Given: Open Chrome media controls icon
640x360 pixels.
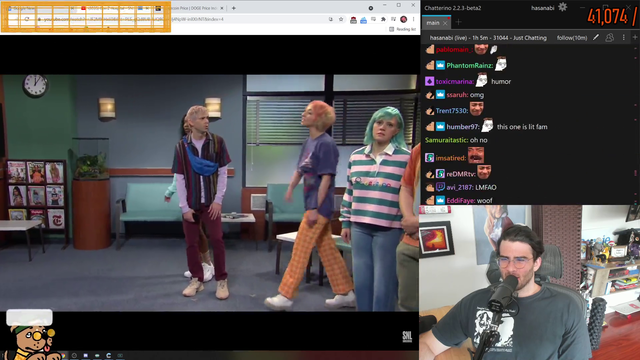Looking at the screenshot, I should click(x=393, y=19).
